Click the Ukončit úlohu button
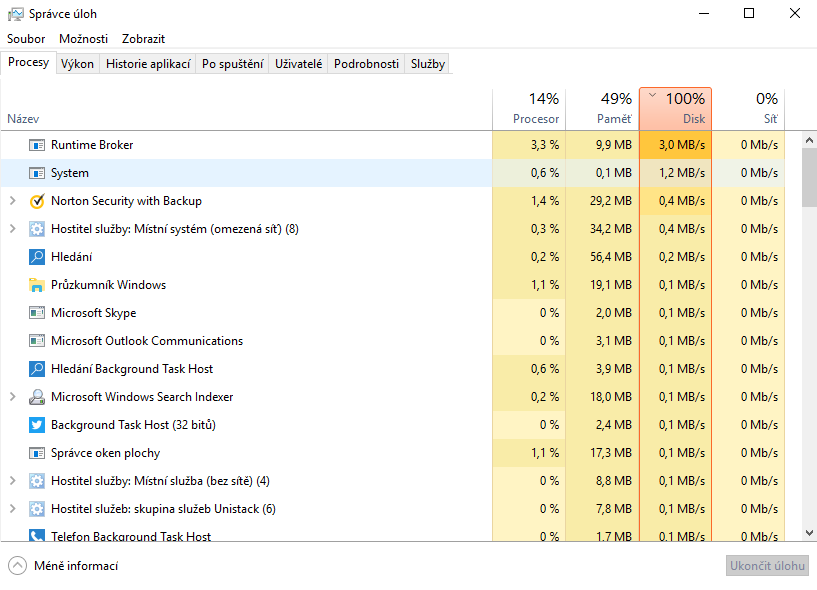 click(767, 566)
